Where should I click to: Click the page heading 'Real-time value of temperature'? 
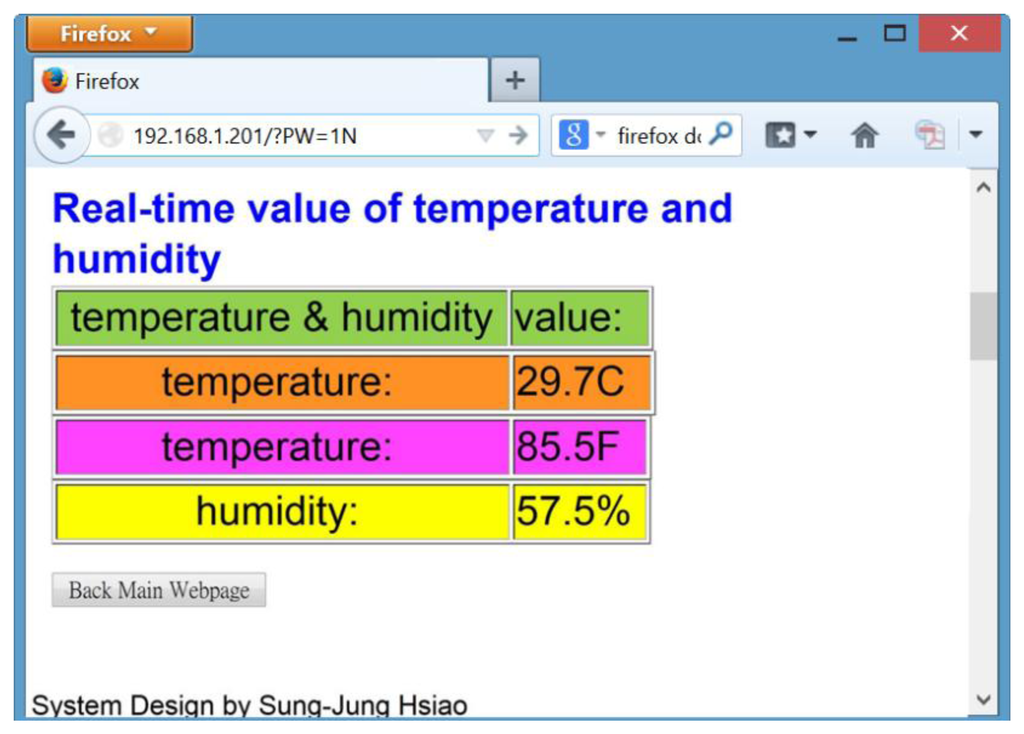[392, 233]
